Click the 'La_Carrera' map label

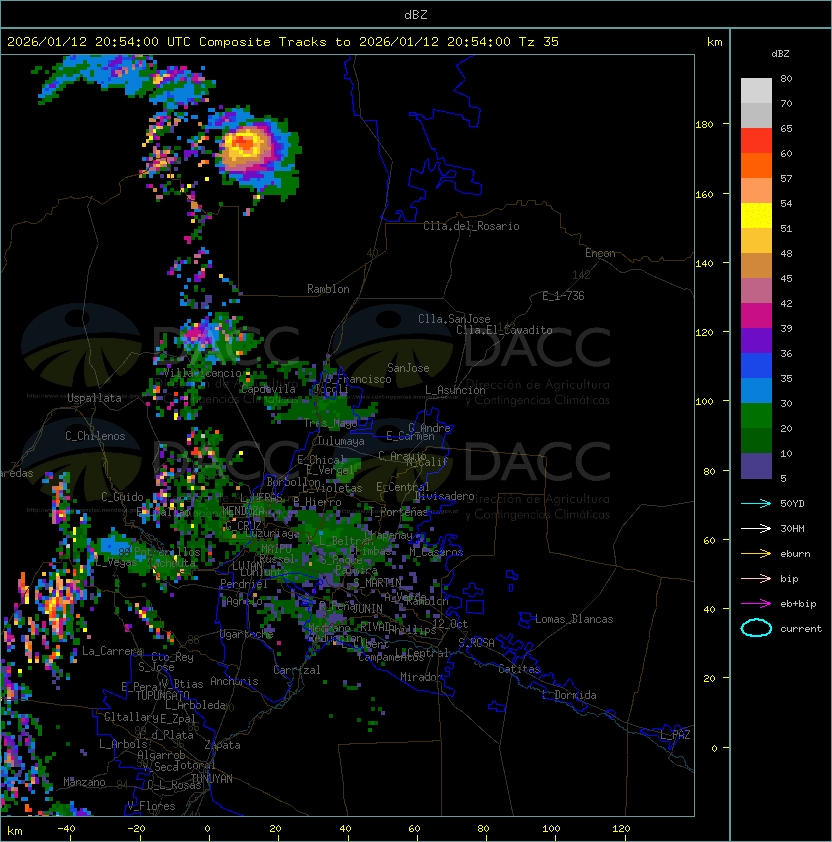[x=112, y=651]
